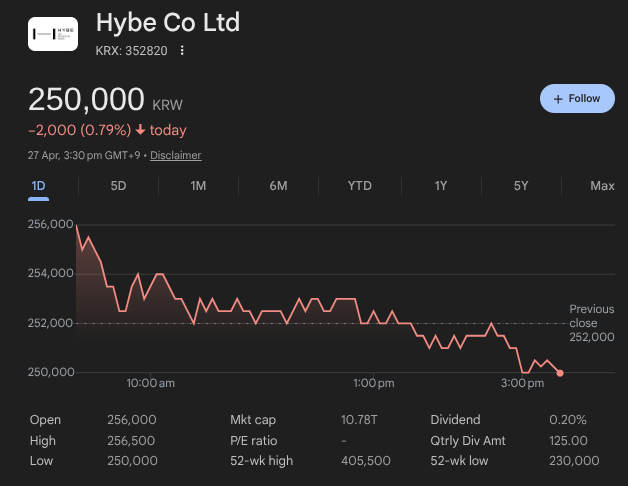Screen dimensions: 628x486
Task: Click the Previous close 252,000 label
Action: pos(592,323)
